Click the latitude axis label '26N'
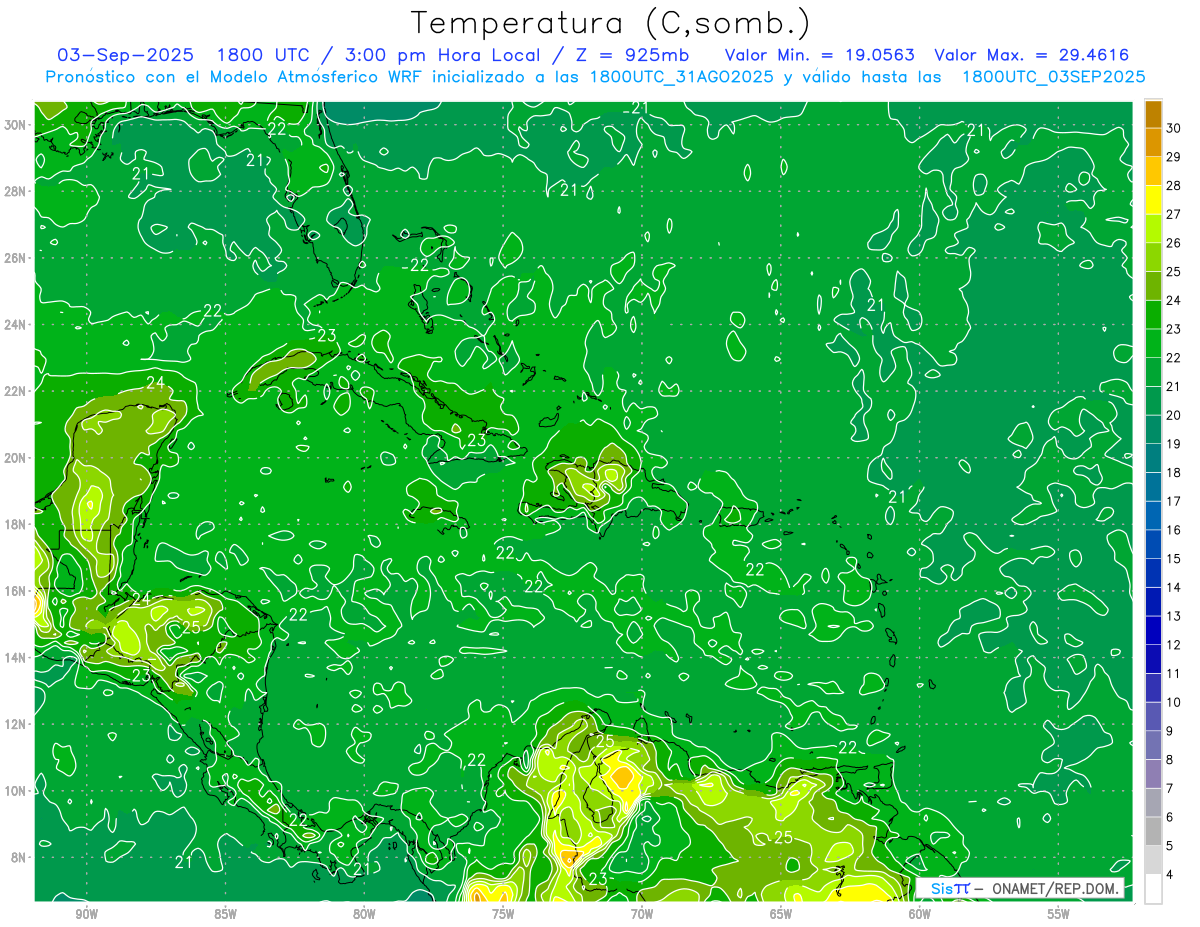 point(16,258)
